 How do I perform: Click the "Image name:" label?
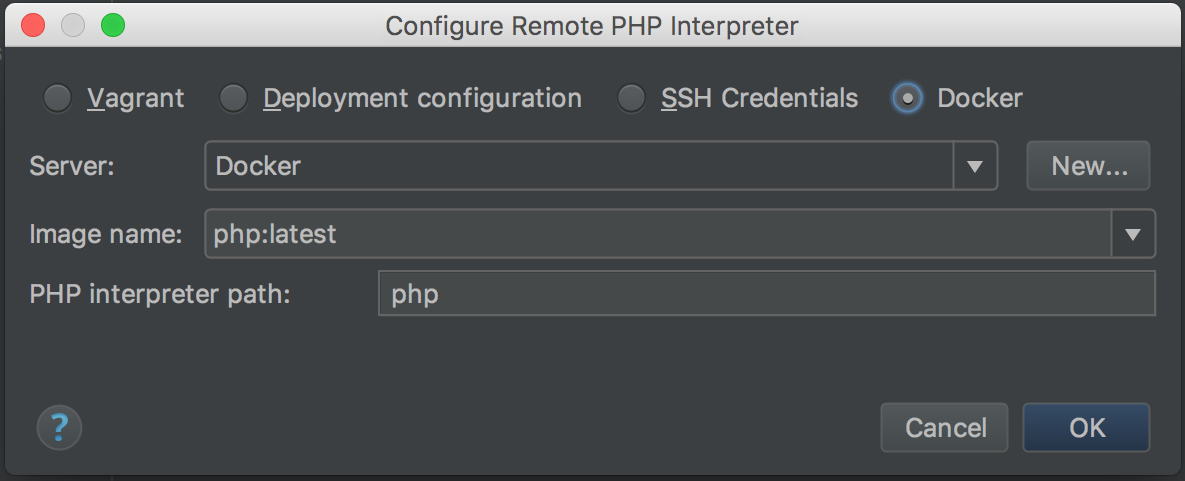click(x=106, y=234)
